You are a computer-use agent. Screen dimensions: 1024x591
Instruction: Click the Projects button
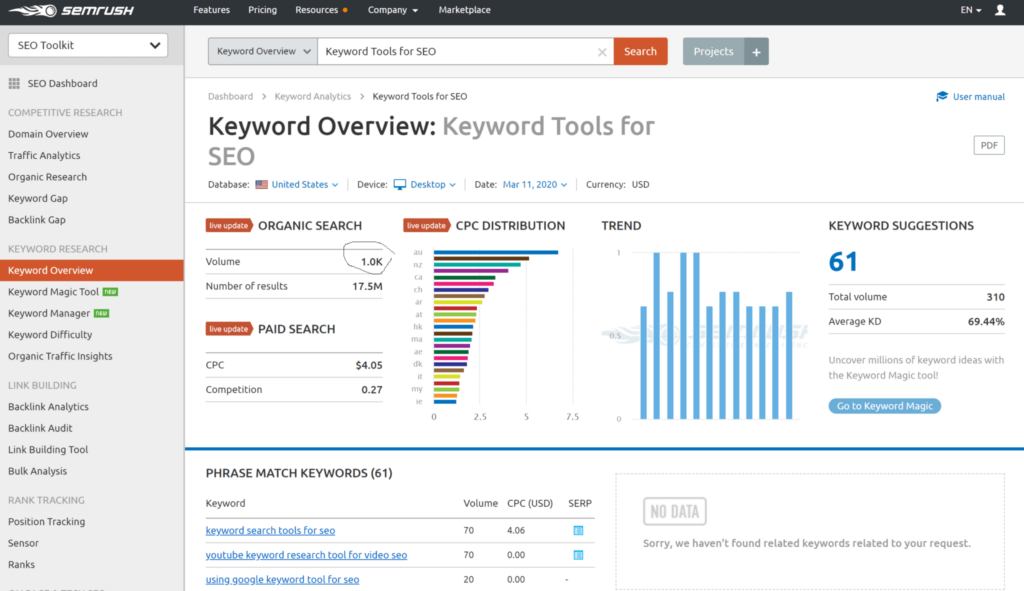pyautogui.click(x=713, y=52)
